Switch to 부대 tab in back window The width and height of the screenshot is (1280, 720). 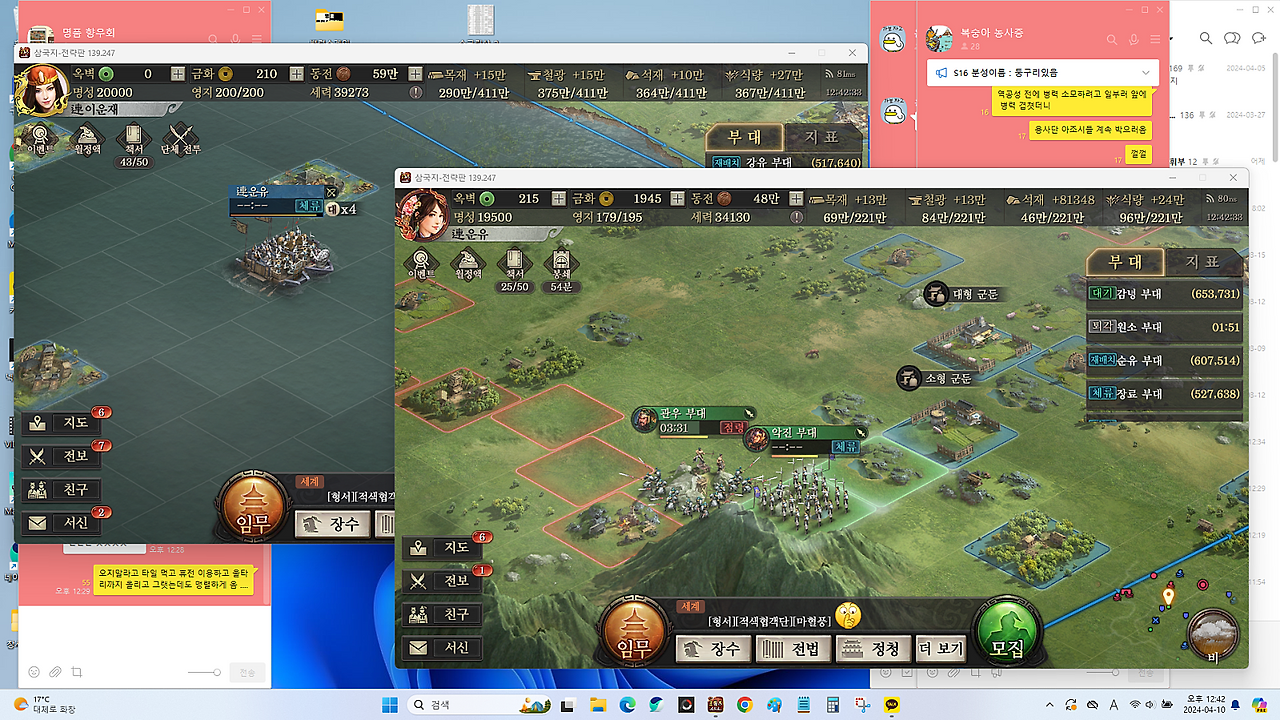click(743, 138)
